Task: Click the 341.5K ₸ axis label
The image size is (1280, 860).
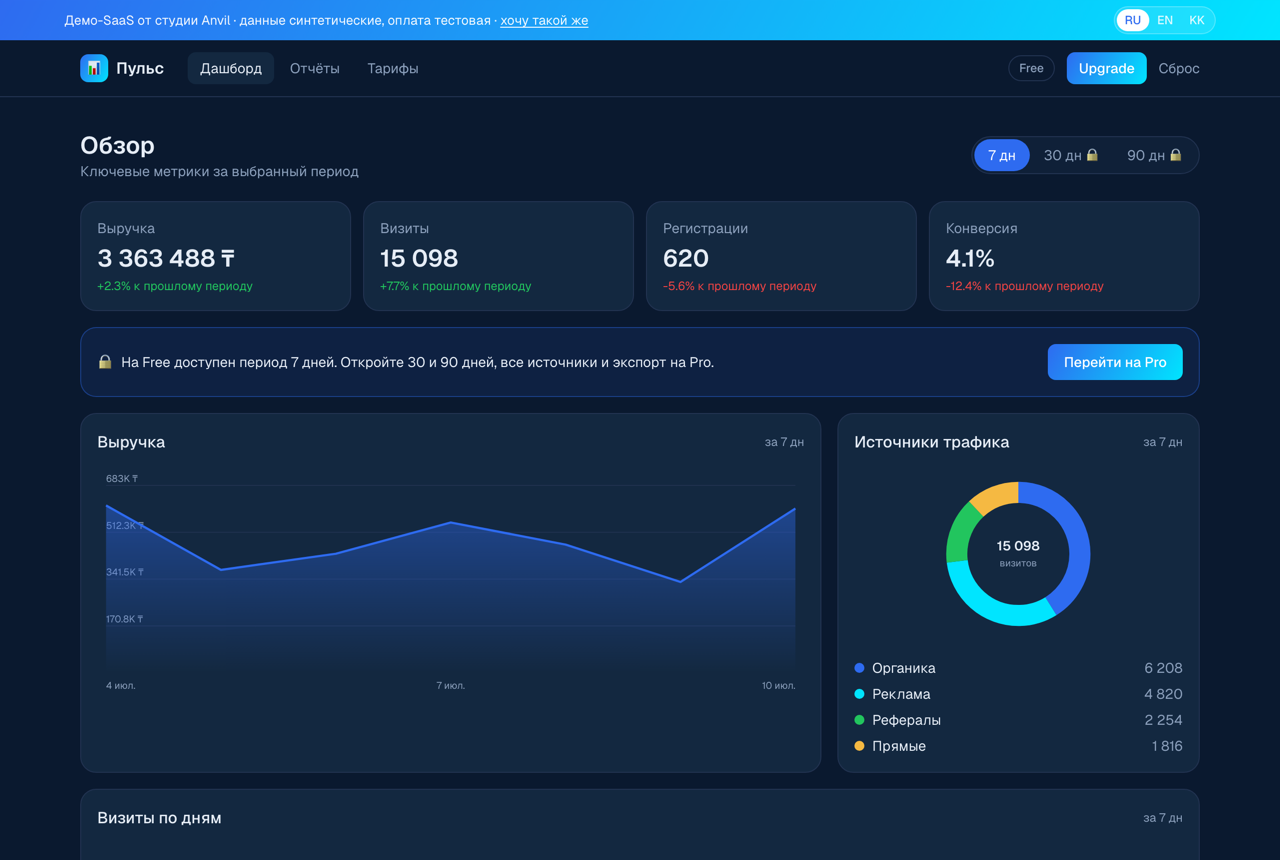Action: (125, 572)
